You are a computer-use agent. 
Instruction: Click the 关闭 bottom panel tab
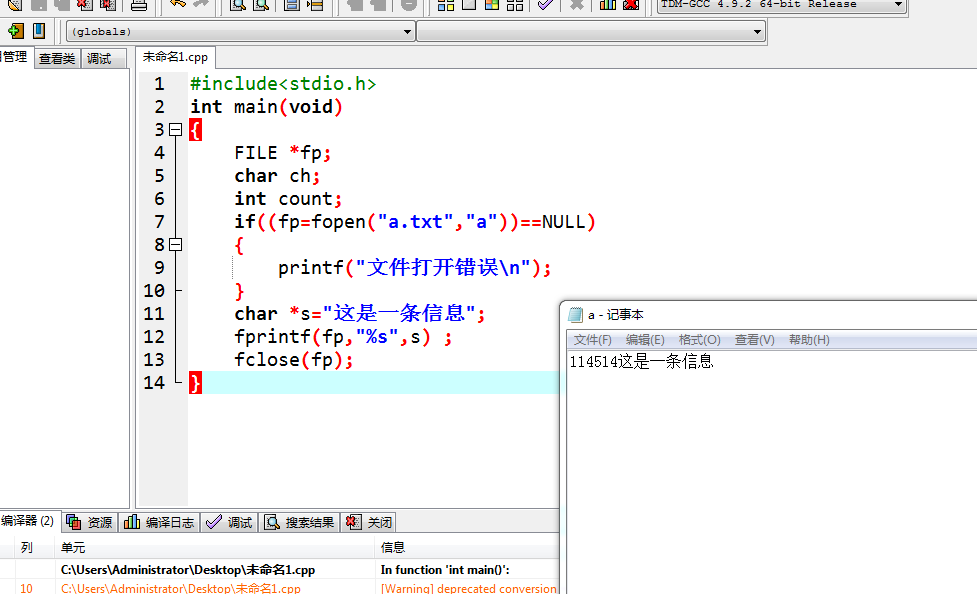click(369, 522)
